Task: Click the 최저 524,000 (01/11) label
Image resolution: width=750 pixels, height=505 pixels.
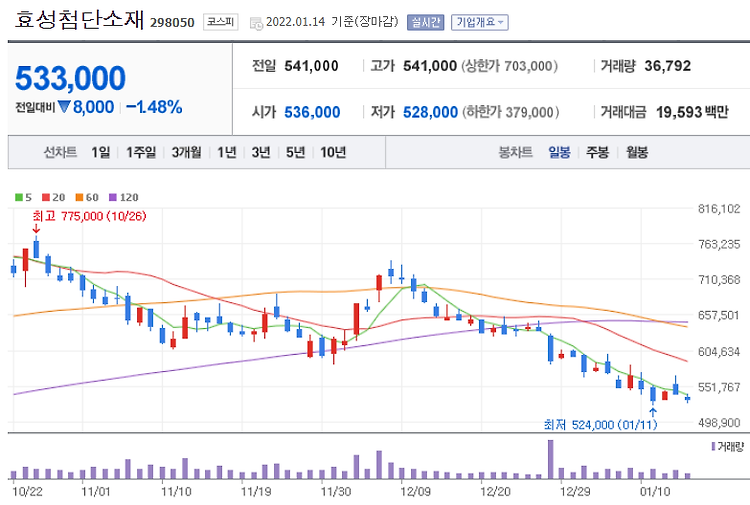Action: (601, 425)
